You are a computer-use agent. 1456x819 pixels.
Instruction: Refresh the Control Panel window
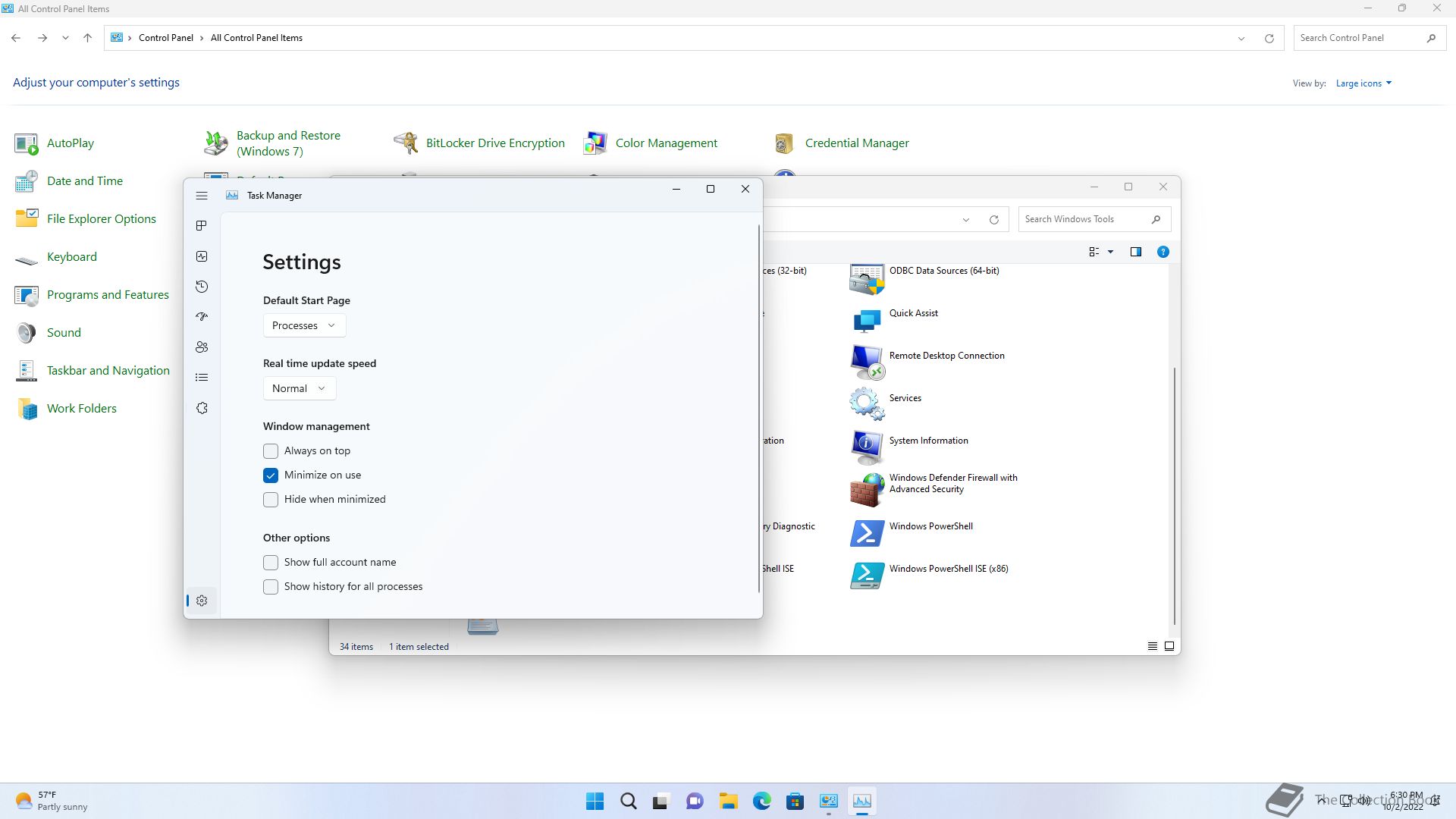(x=1269, y=38)
